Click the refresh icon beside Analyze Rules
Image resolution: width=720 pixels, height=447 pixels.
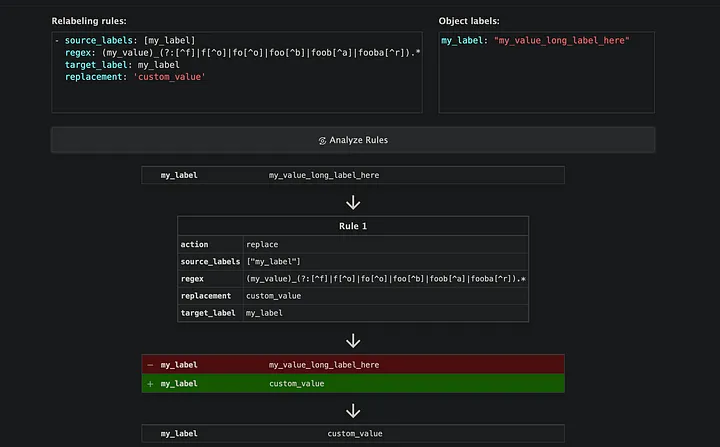coord(322,141)
